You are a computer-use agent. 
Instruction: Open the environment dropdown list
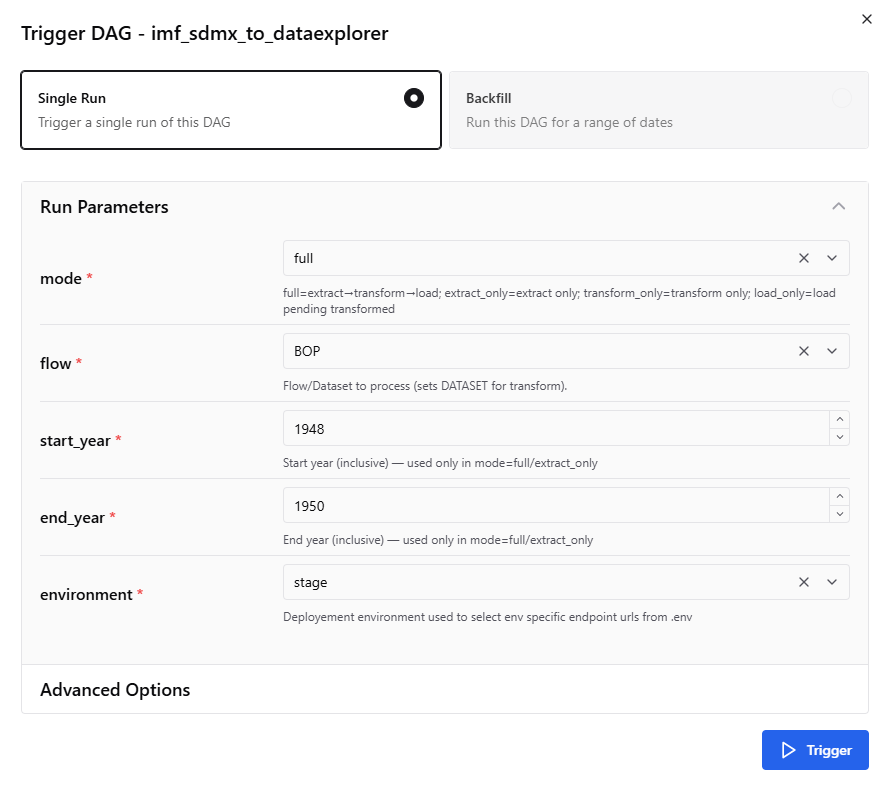[x=831, y=581]
